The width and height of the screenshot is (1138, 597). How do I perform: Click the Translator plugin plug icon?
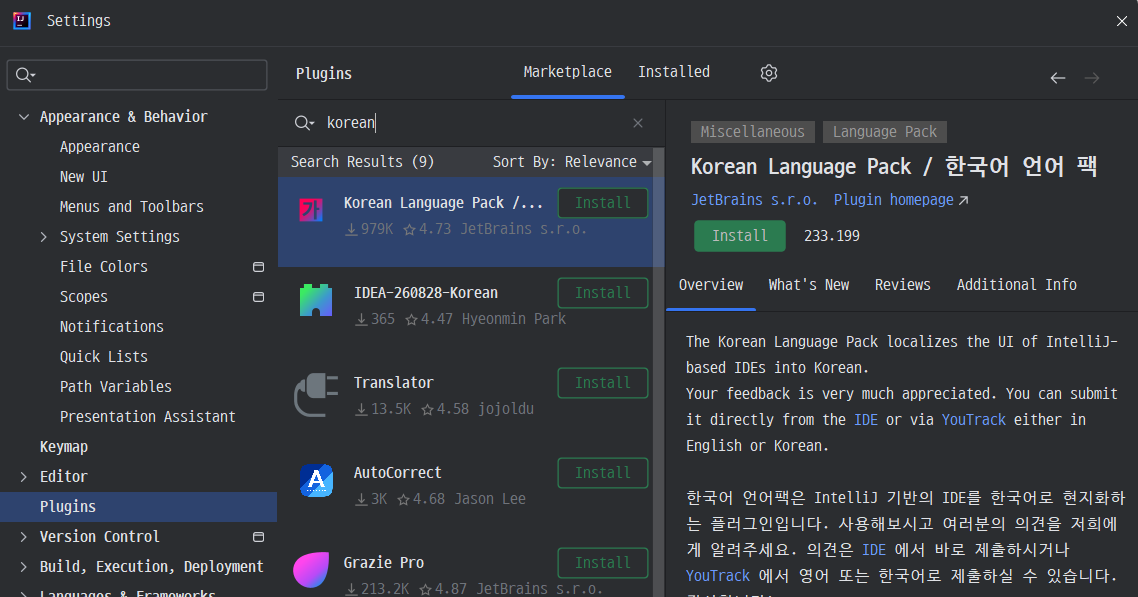coord(316,395)
